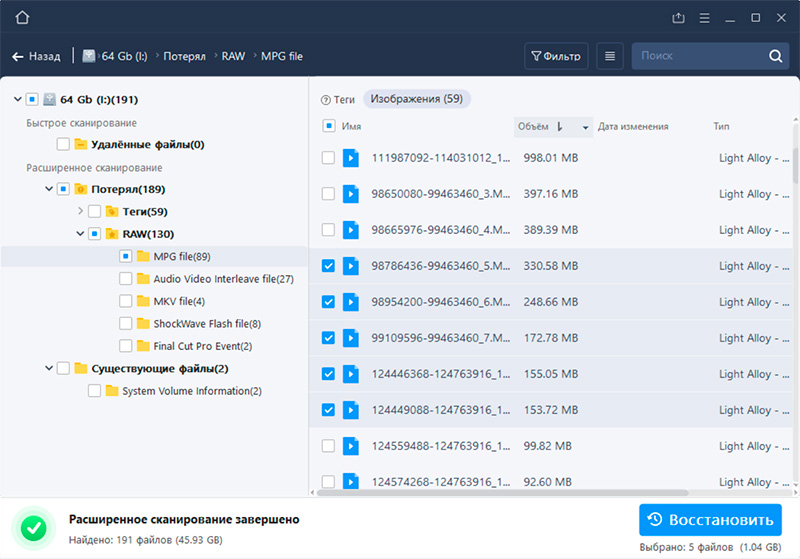Click the horizontal scrollbar under file list
This screenshot has height=559, width=800.
click(x=500, y=492)
